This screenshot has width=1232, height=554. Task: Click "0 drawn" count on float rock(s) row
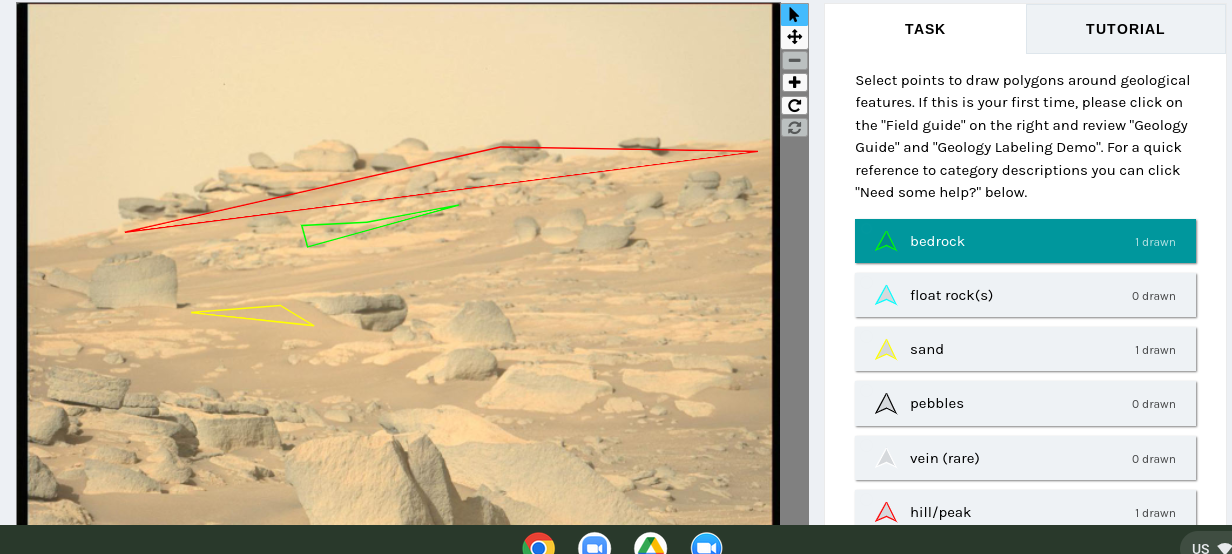(1154, 296)
